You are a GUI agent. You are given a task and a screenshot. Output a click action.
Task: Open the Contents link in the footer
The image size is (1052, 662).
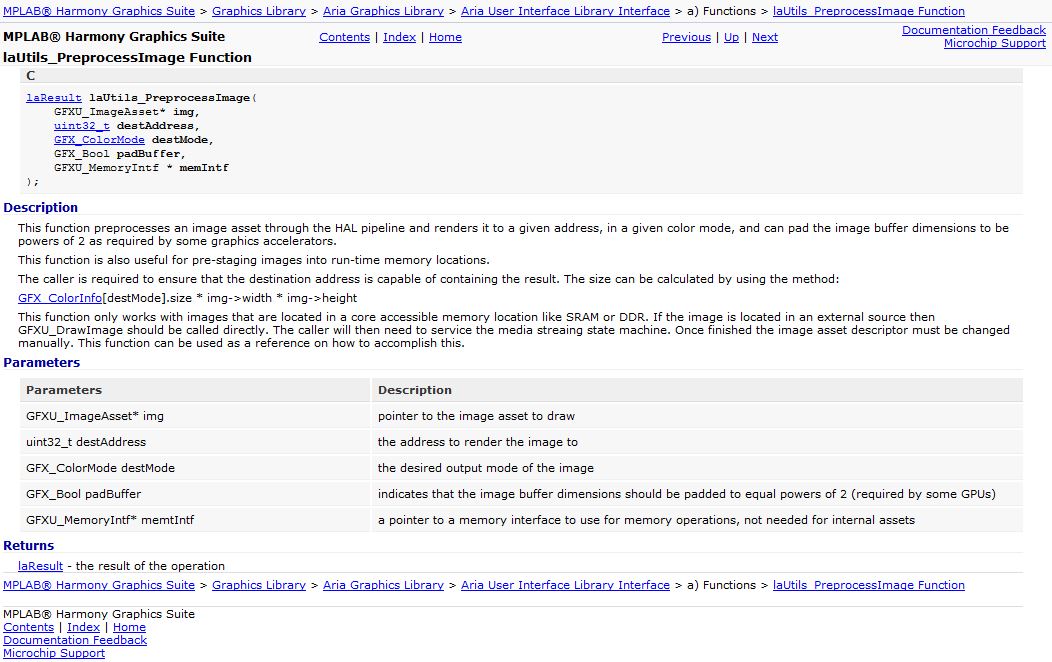[28, 627]
